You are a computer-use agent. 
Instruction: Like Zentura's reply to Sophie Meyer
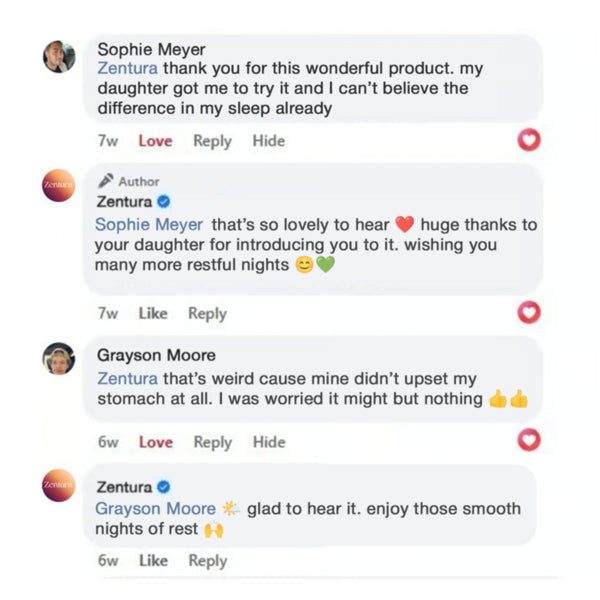tap(153, 313)
